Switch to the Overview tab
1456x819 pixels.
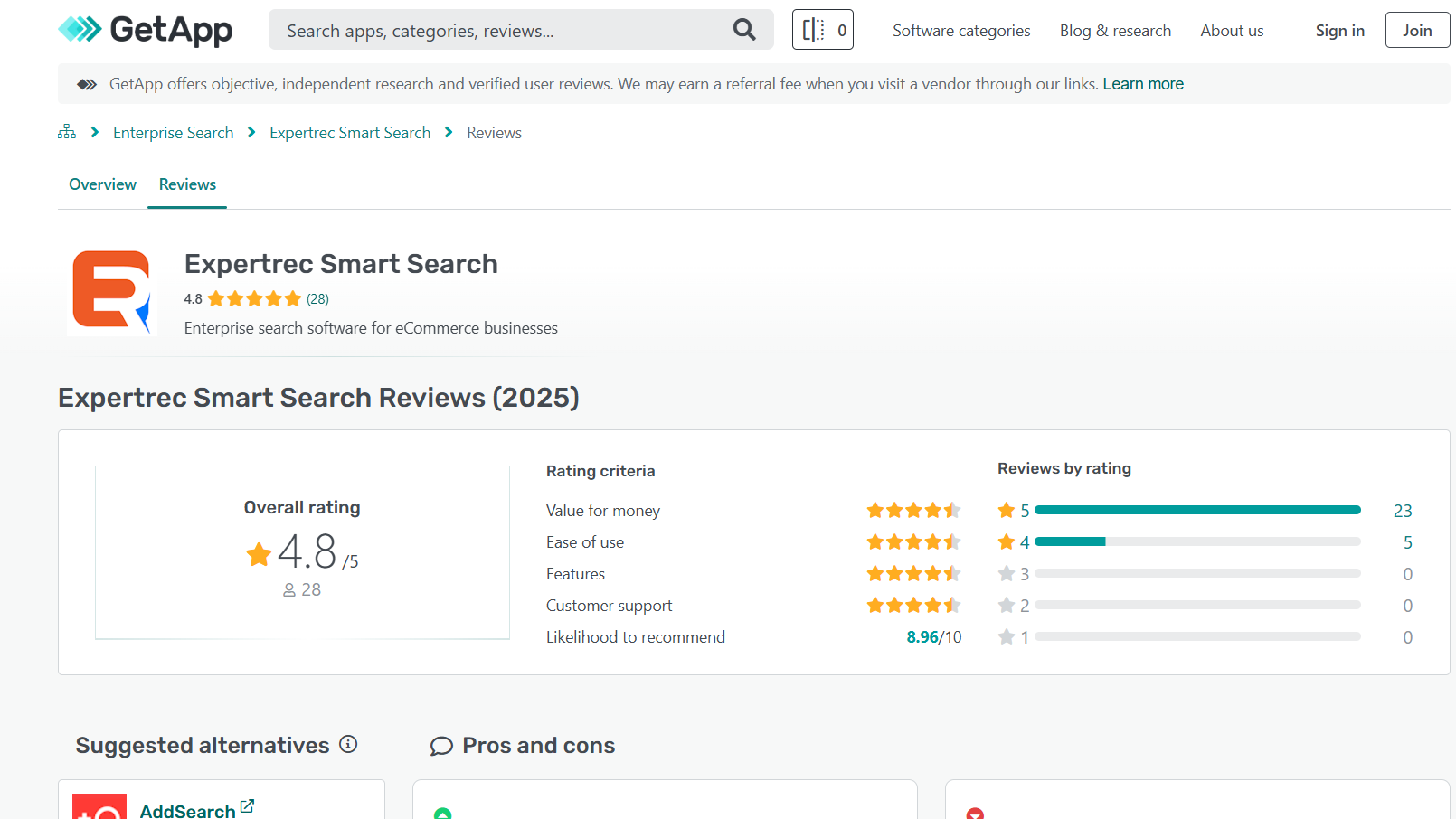click(102, 184)
